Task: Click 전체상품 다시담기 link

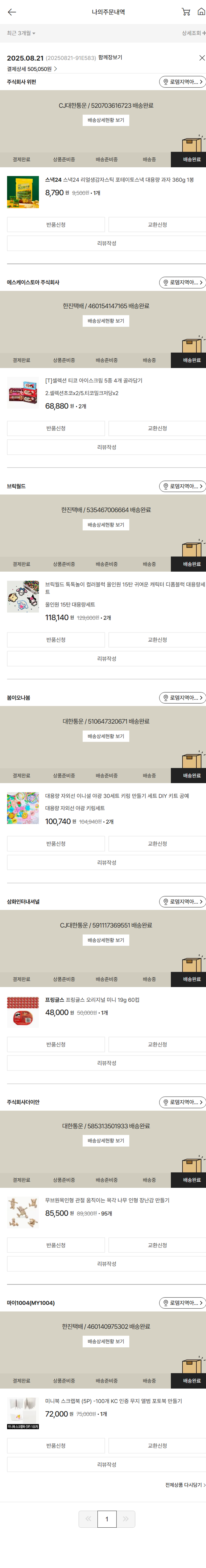Action: coord(185,1485)
